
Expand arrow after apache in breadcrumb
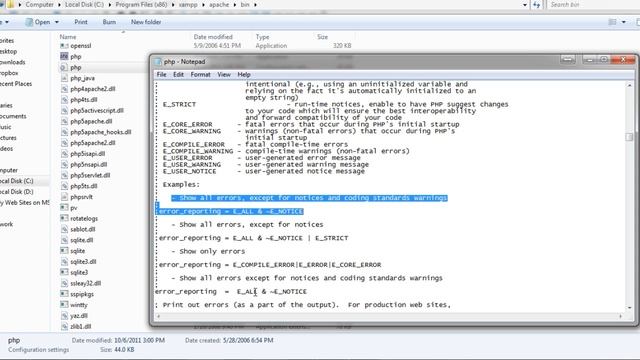coord(235,5)
